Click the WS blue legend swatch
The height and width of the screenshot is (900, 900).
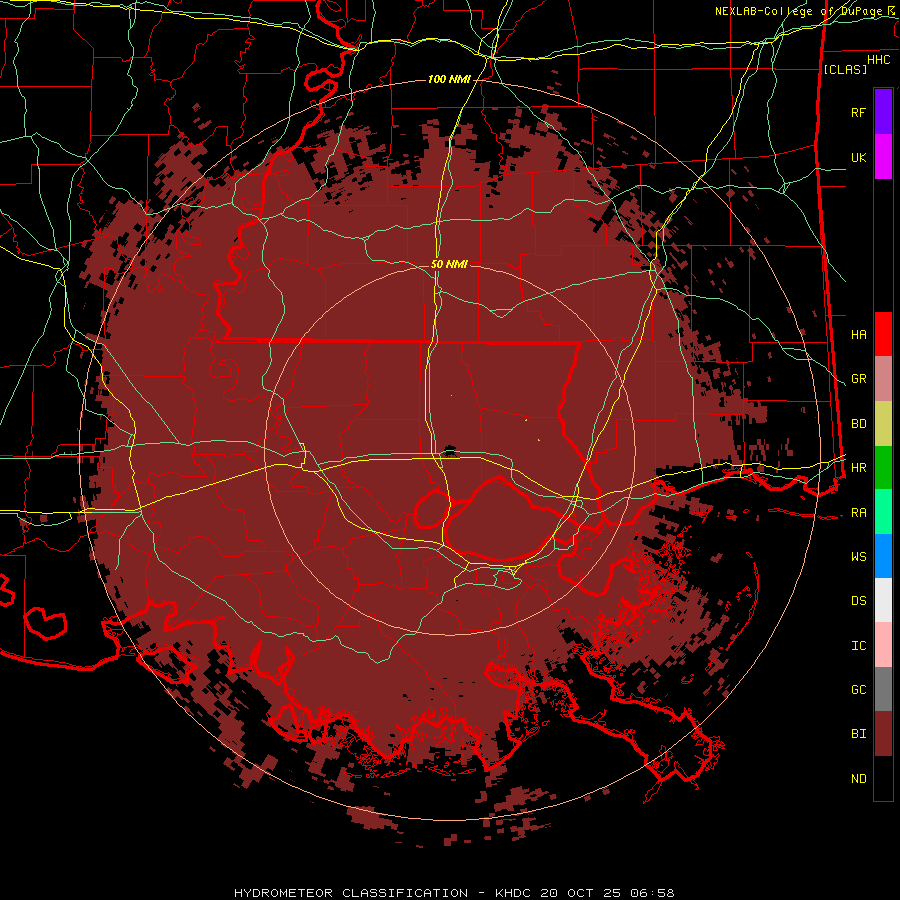883,556
